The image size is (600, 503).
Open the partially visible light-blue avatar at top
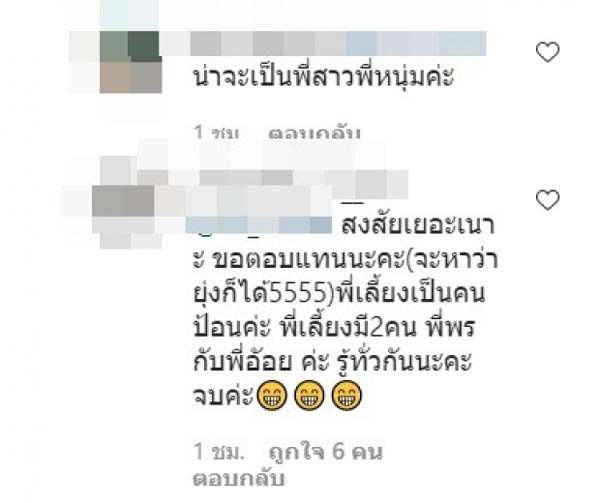pos(129,15)
